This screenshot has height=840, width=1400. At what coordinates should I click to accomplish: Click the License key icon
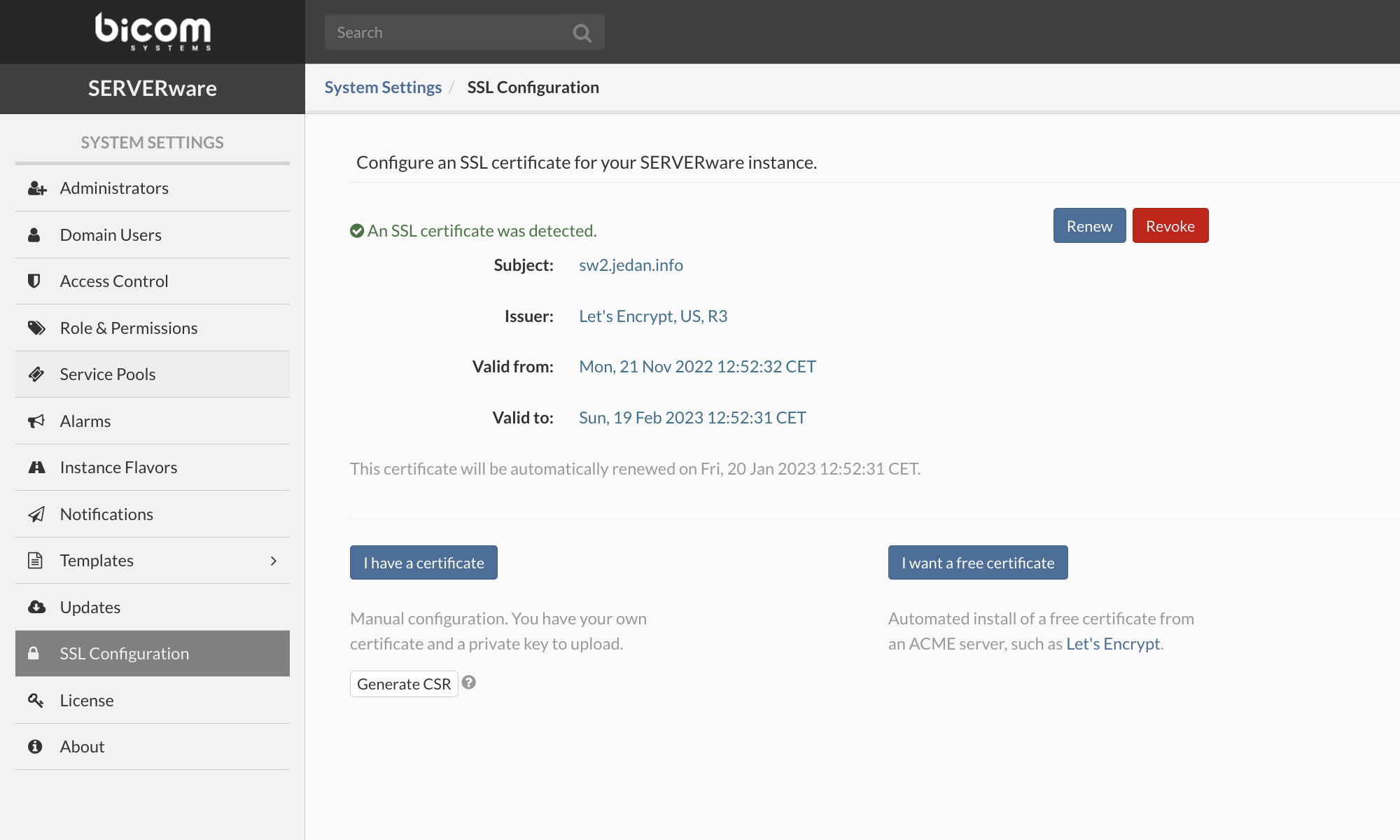36,700
